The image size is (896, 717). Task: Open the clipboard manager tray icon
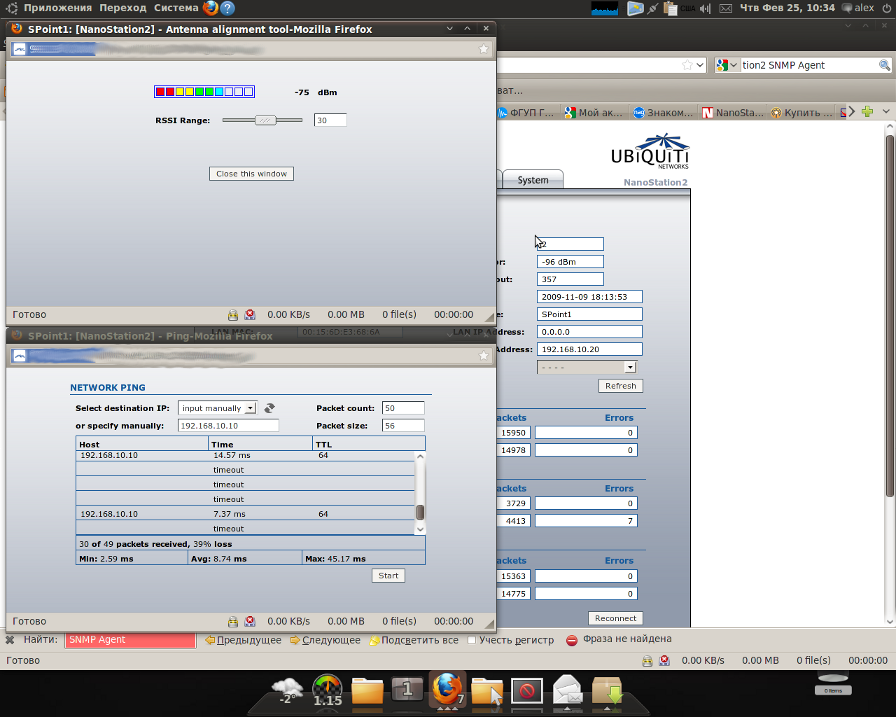[x=670, y=9]
